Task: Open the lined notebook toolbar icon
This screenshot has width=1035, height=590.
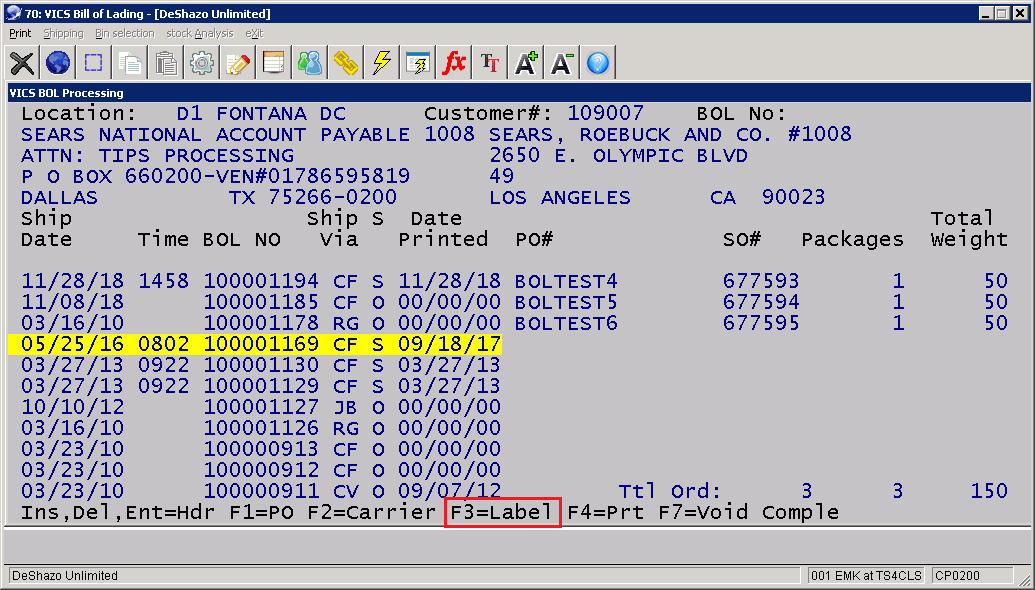Action: click(273, 63)
